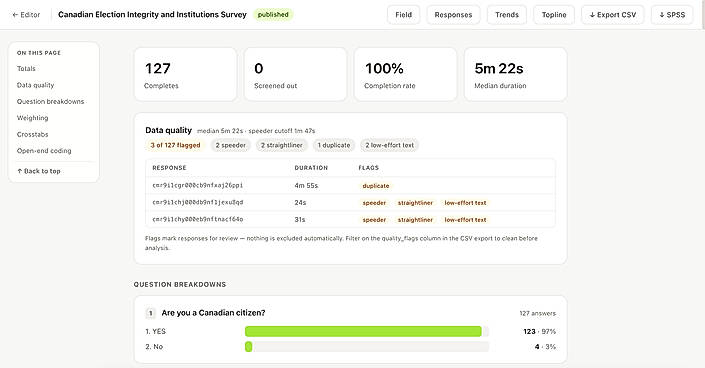The width and height of the screenshot is (705, 368).
Task: Download the SPSS export
Action: pos(672,15)
